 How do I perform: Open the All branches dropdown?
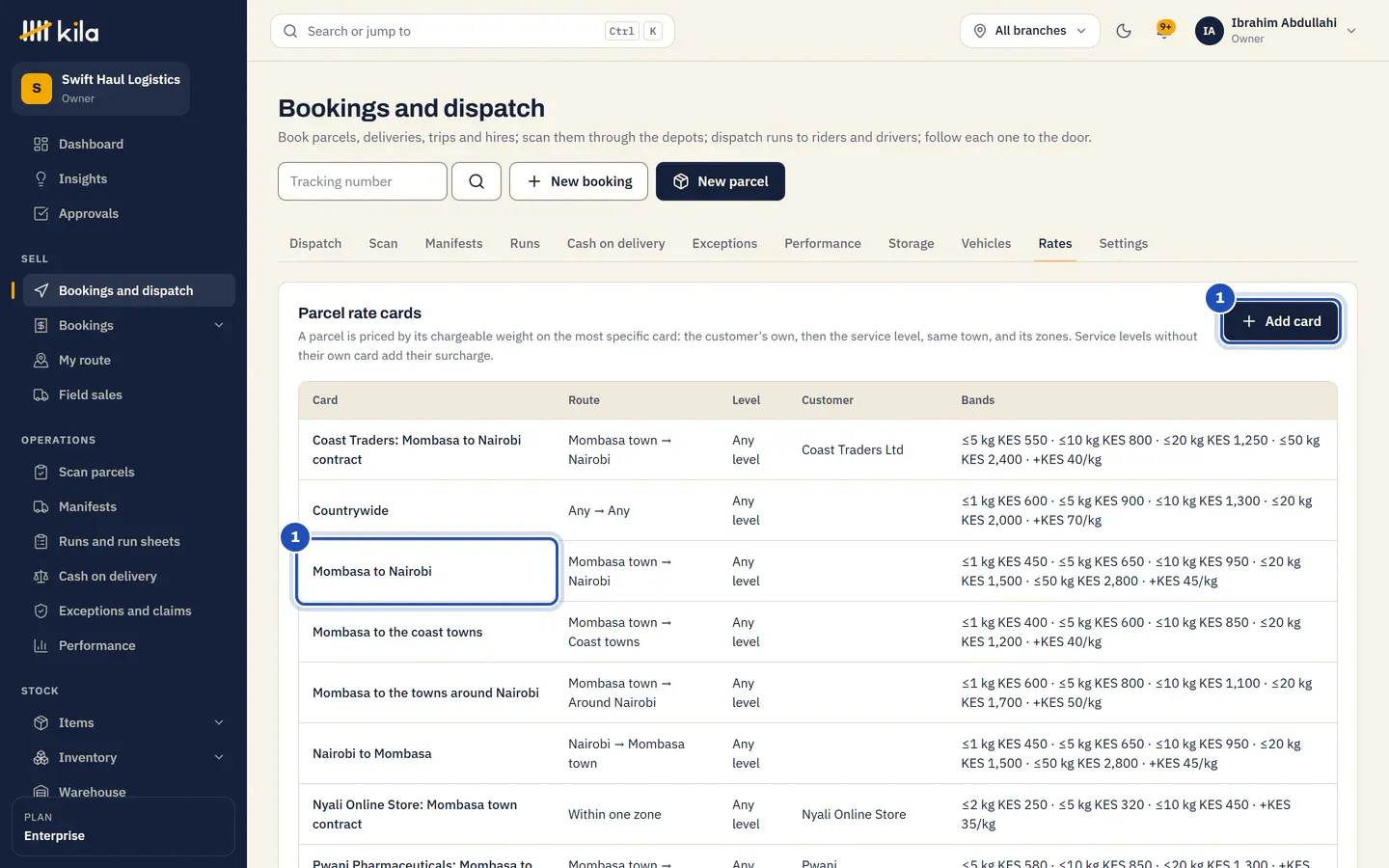click(1030, 31)
